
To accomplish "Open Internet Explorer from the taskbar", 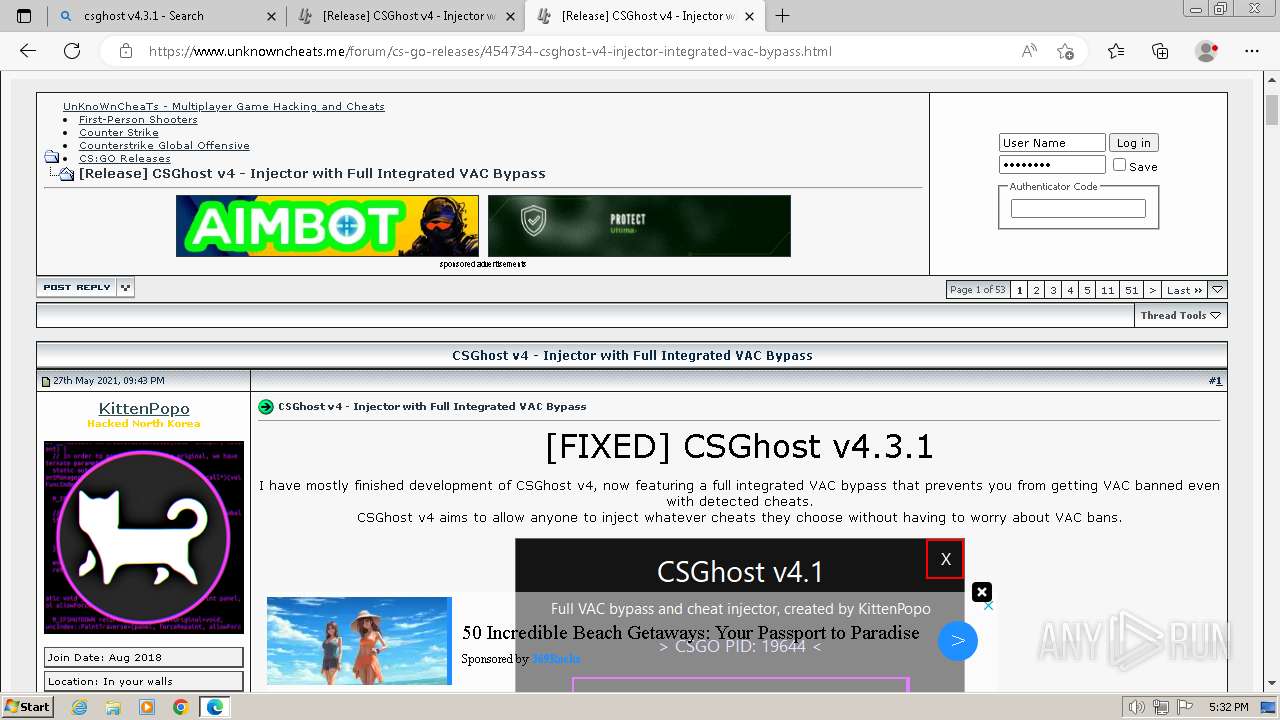I will point(80,707).
